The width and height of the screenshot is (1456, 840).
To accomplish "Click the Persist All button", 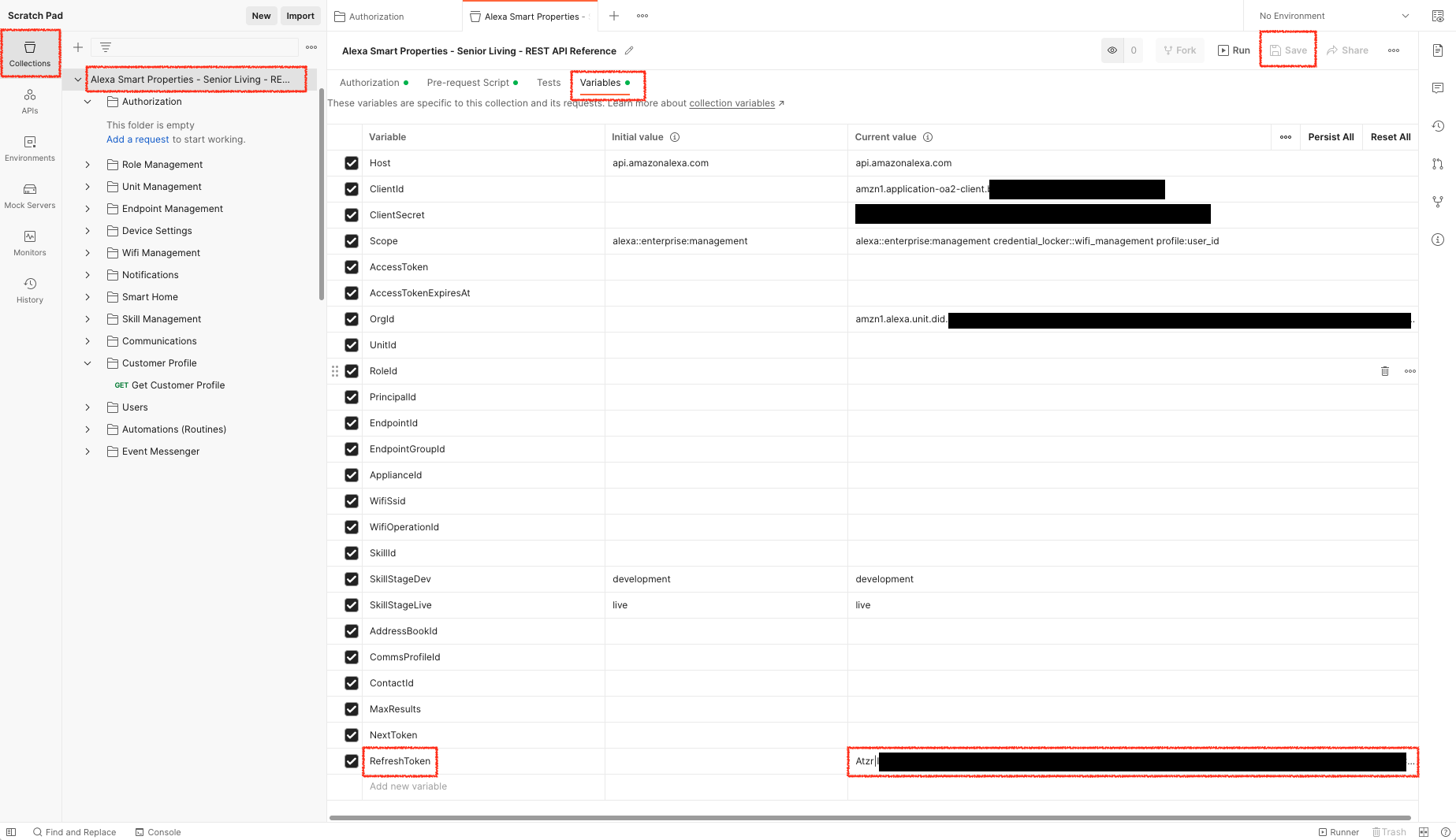I will point(1331,137).
